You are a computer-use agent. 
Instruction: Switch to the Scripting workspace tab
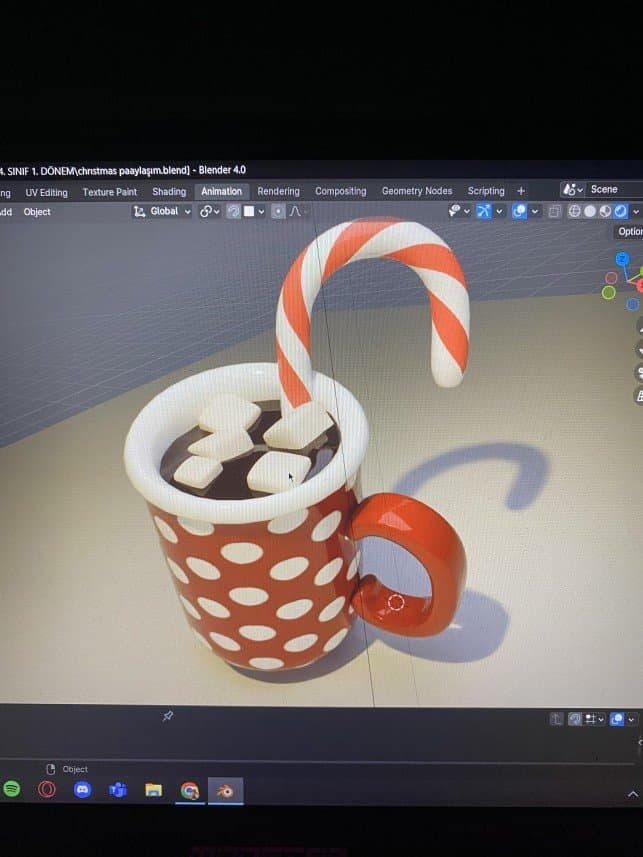pyautogui.click(x=486, y=191)
